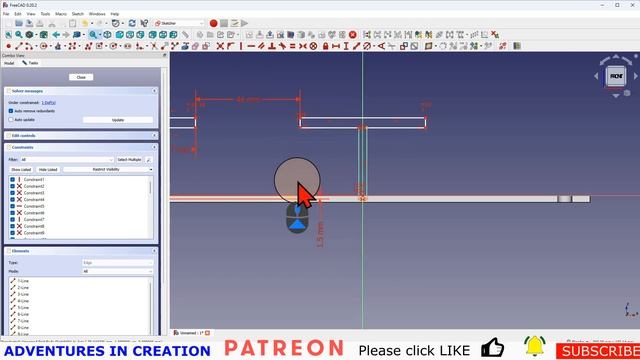The width and height of the screenshot is (640, 360).
Task: Open the Sketcher workbench dropdown
Action: [179, 23]
